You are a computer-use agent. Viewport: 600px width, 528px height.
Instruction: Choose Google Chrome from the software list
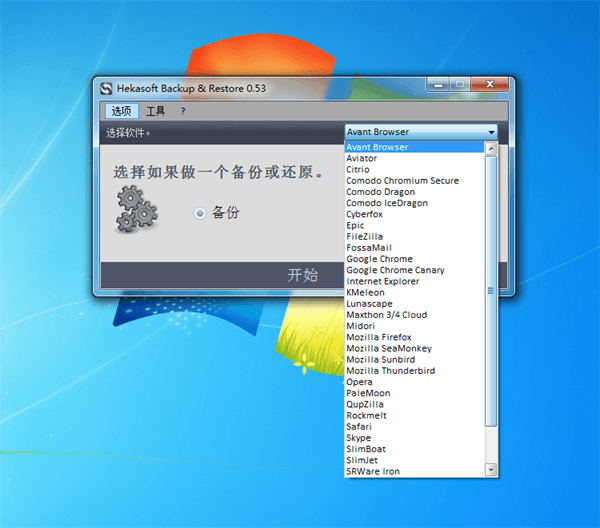pos(379,259)
